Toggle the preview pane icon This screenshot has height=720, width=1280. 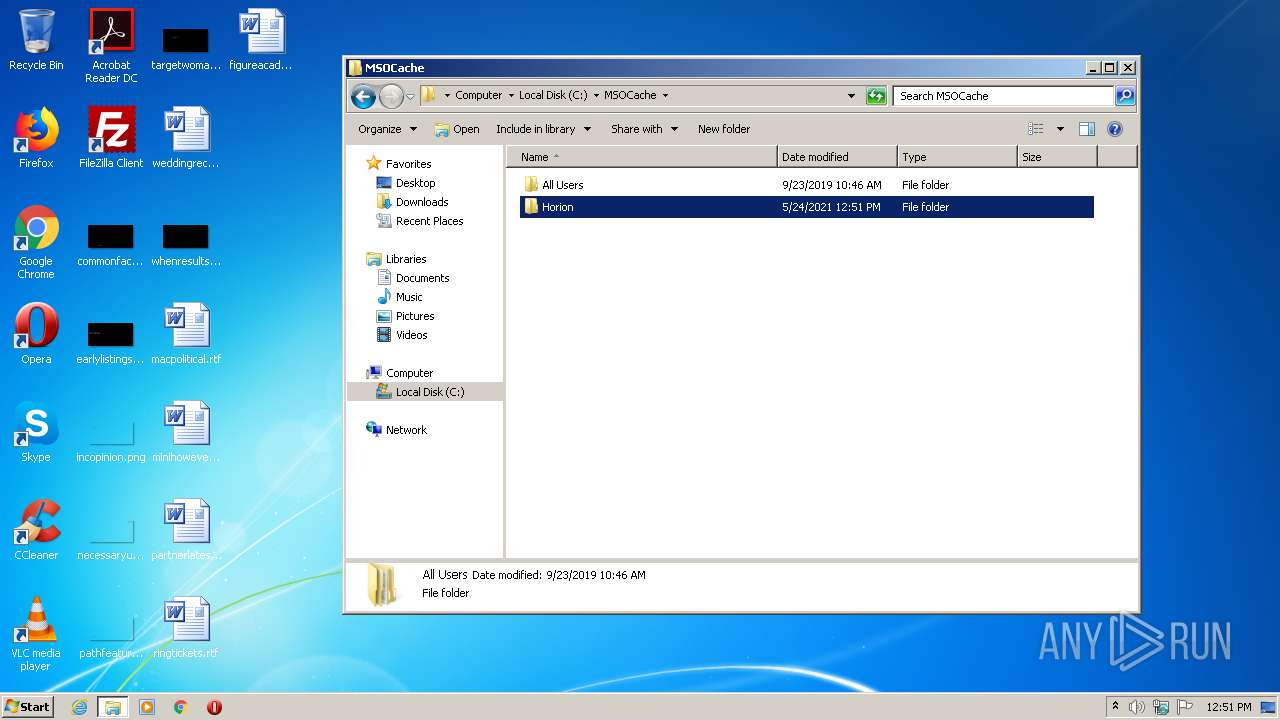click(x=1087, y=129)
